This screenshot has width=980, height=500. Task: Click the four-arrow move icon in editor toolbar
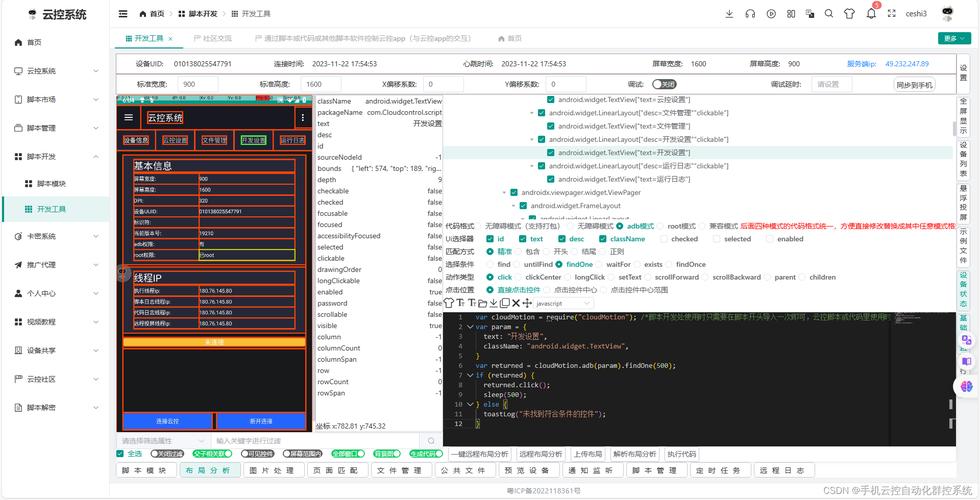click(527, 303)
